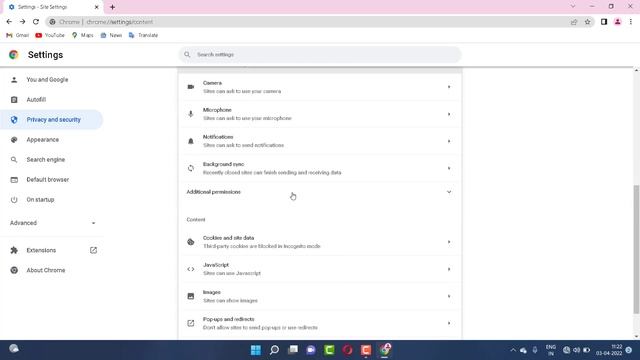Open JavaScript content settings

(x=320, y=269)
